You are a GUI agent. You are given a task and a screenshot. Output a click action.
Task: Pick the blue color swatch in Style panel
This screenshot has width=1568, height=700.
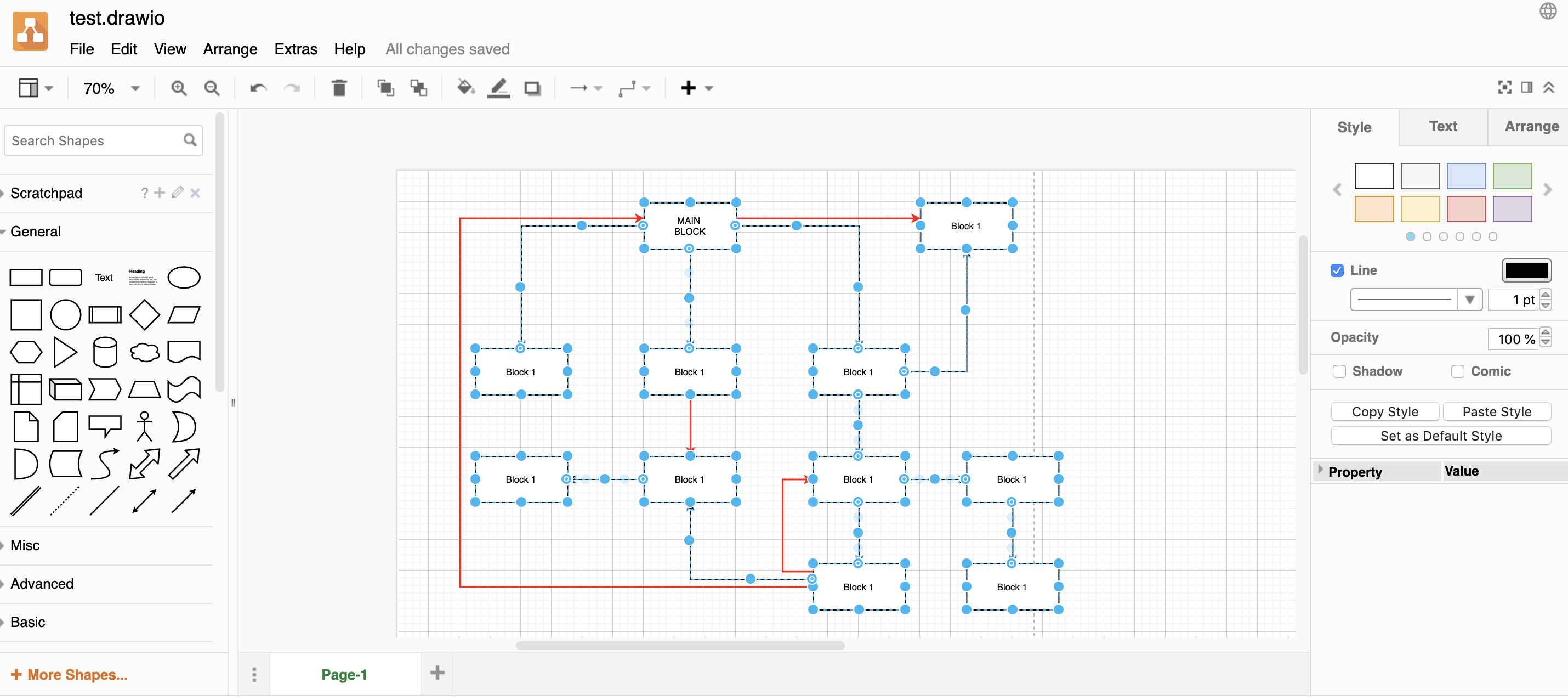pos(1465,177)
